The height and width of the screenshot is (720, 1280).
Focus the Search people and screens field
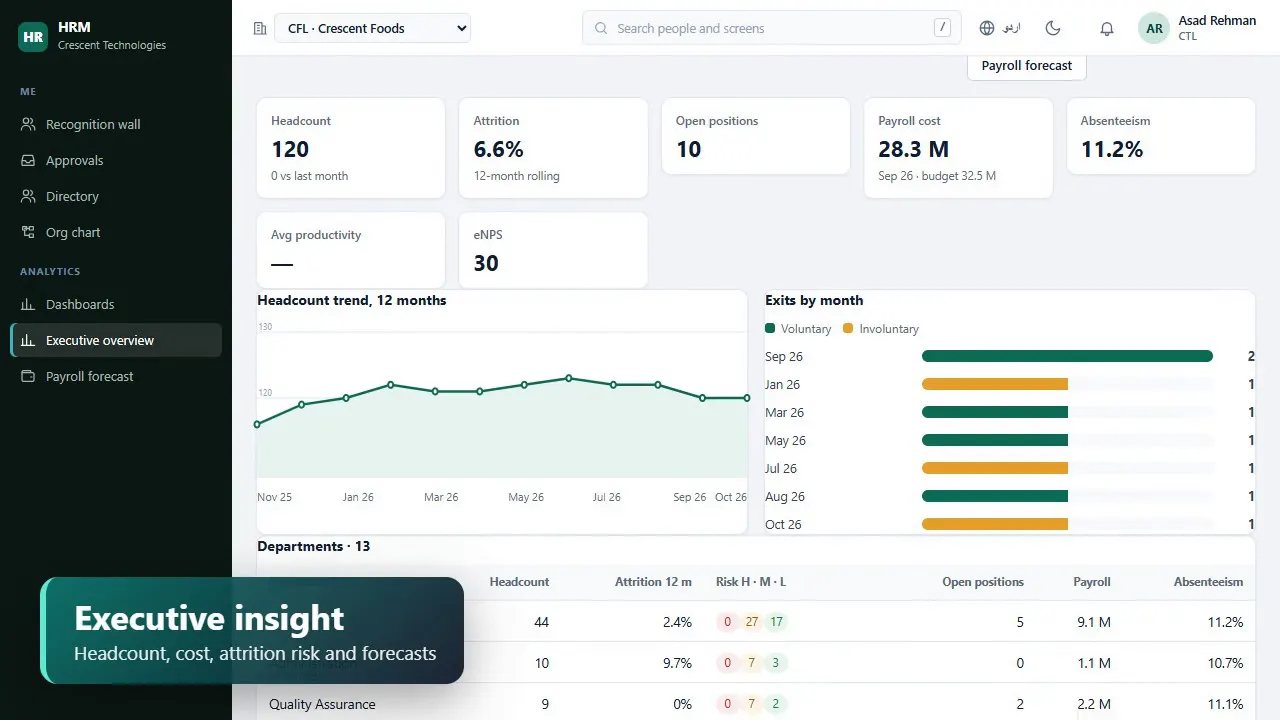[x=771, y=28]
